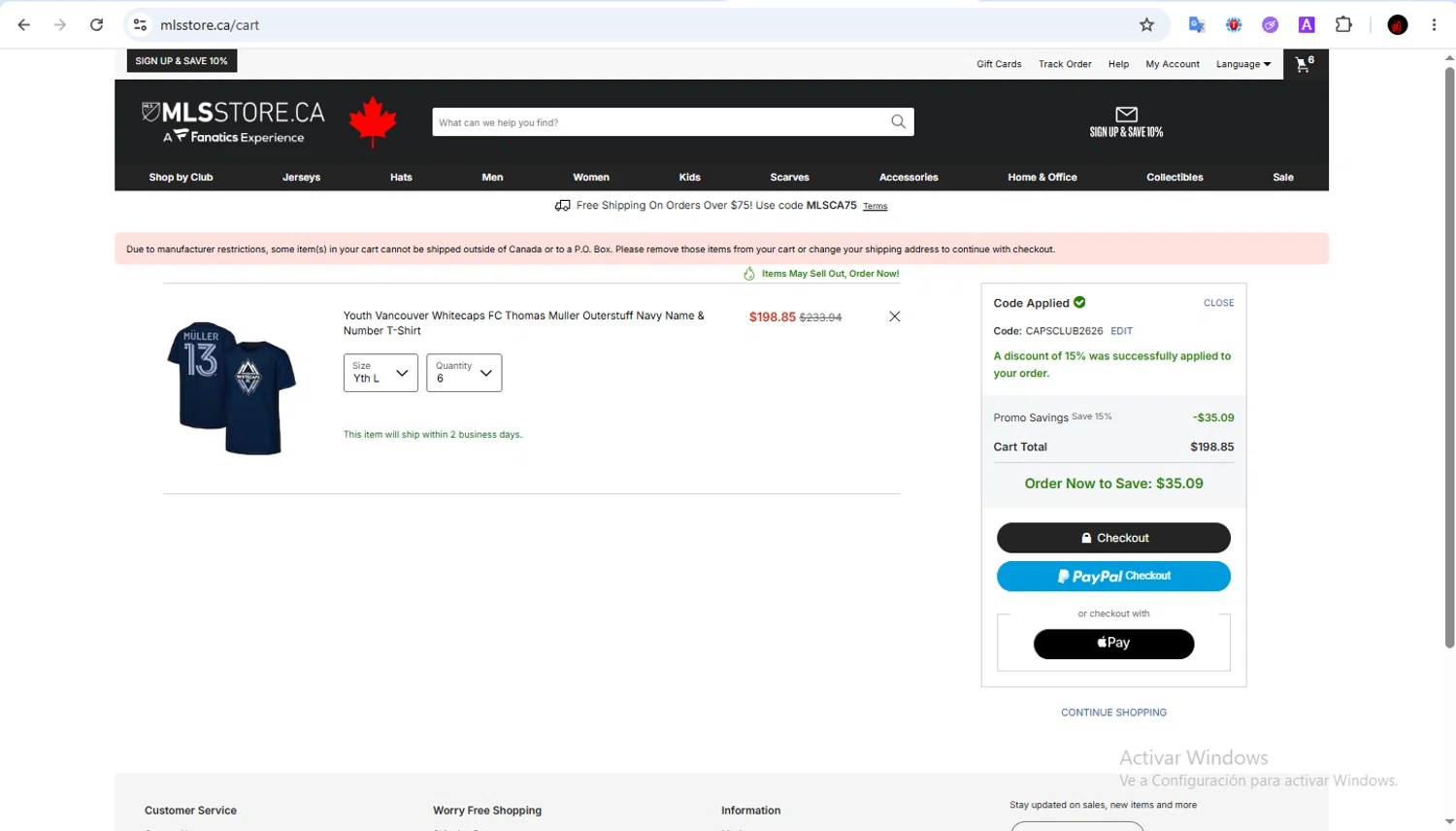Image resolution: width=1456 pixels, height=831 pixels.
Task: Open the Help link
Action: click(x=1118, y=64)
